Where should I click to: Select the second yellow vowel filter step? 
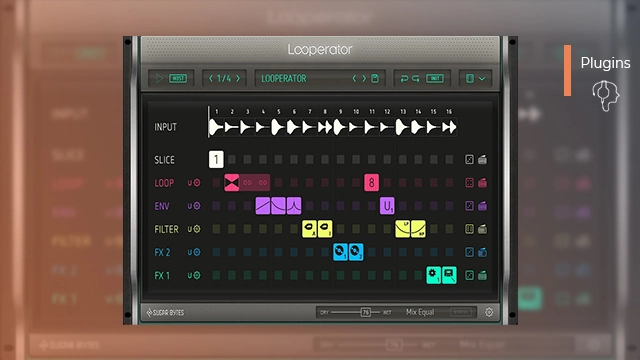point(325,229)
